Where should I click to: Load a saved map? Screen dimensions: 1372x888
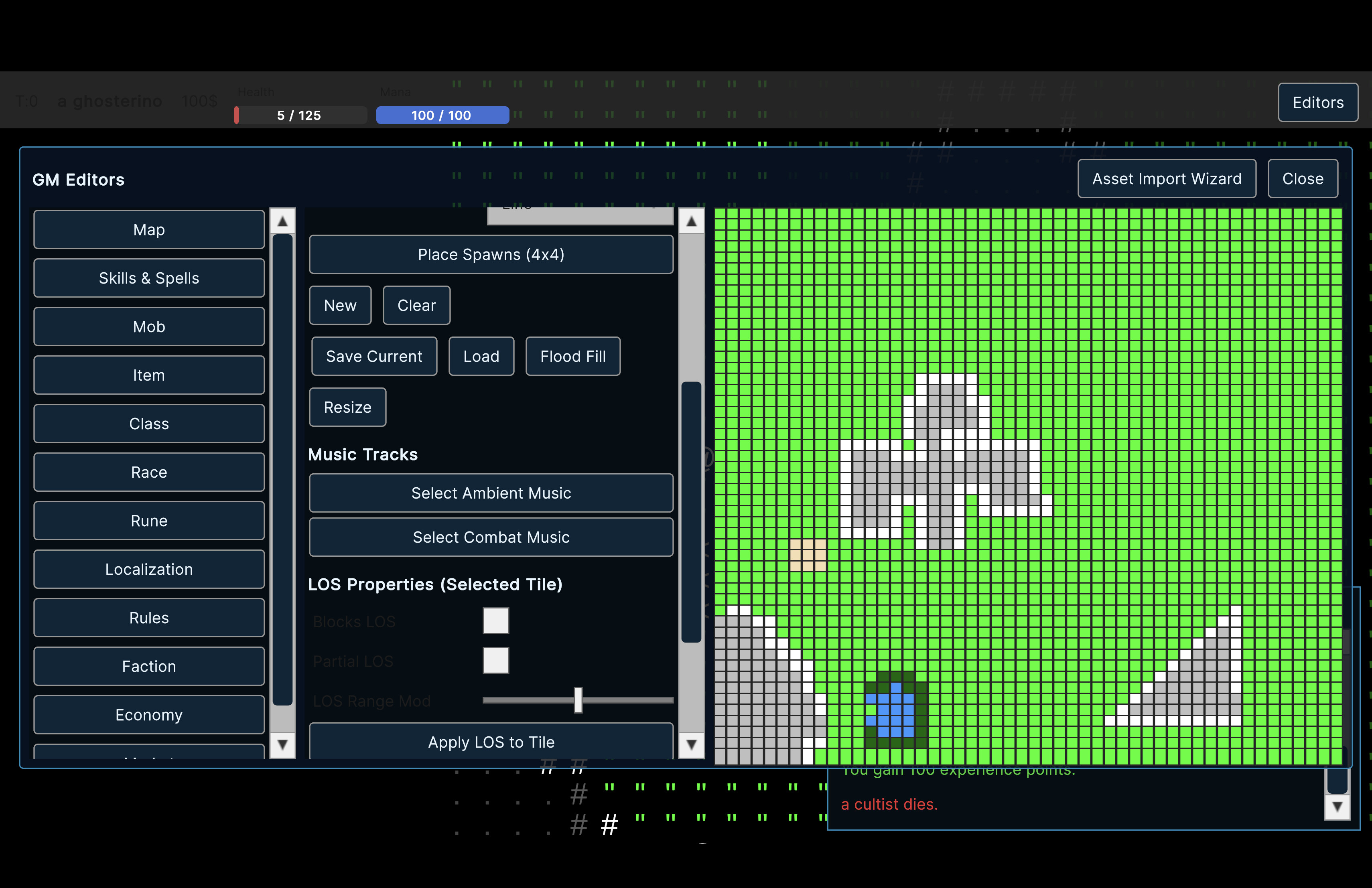(x=481, y=356)
